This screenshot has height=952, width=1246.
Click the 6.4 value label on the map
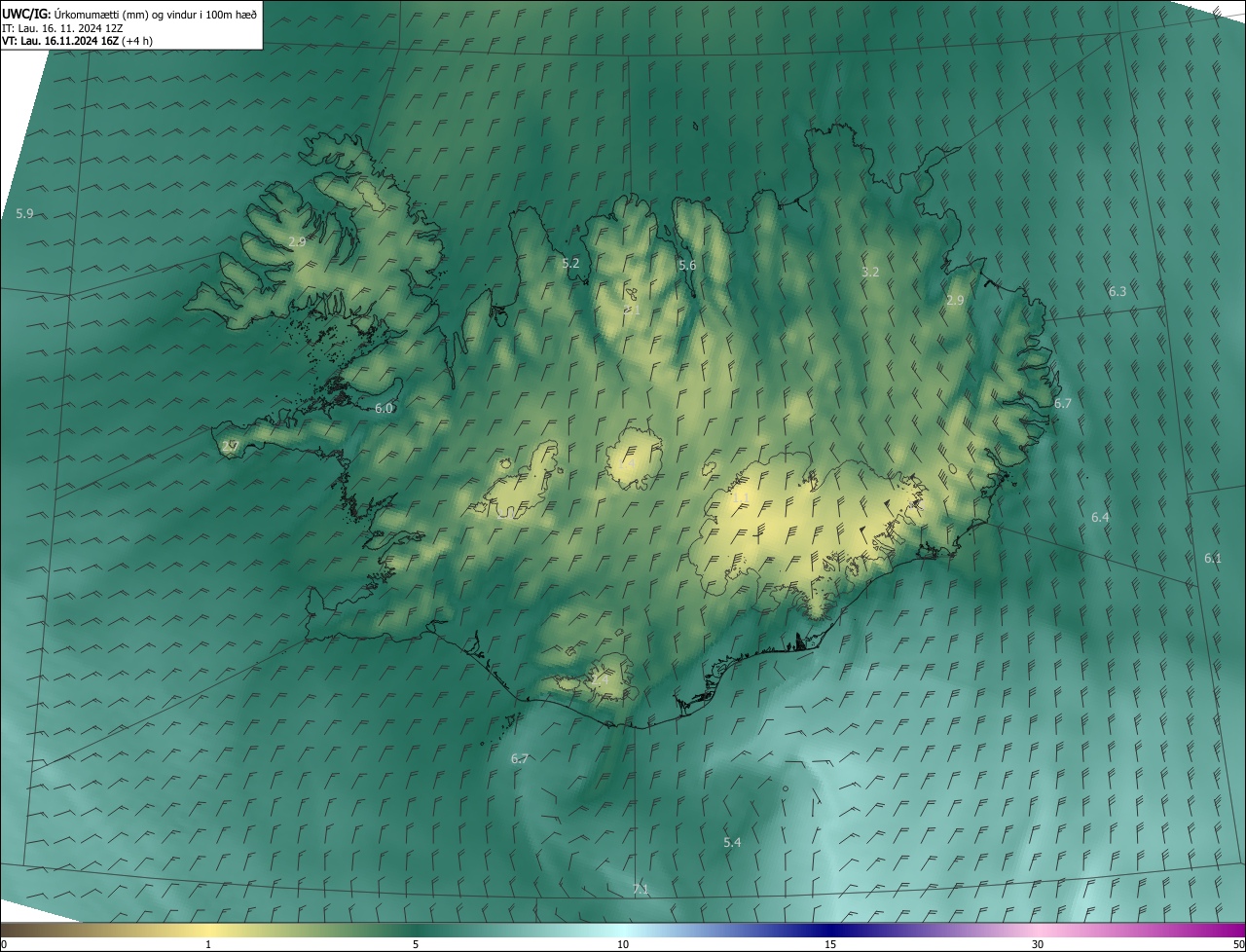coord(1100,517)
